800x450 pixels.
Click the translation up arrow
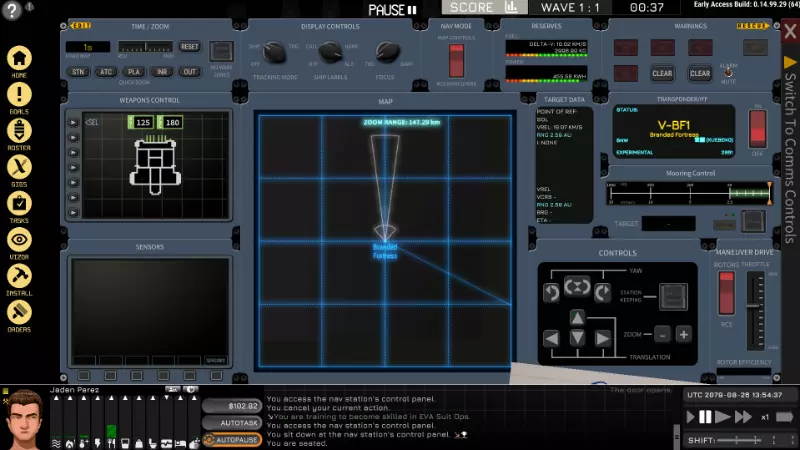(577, 317)
